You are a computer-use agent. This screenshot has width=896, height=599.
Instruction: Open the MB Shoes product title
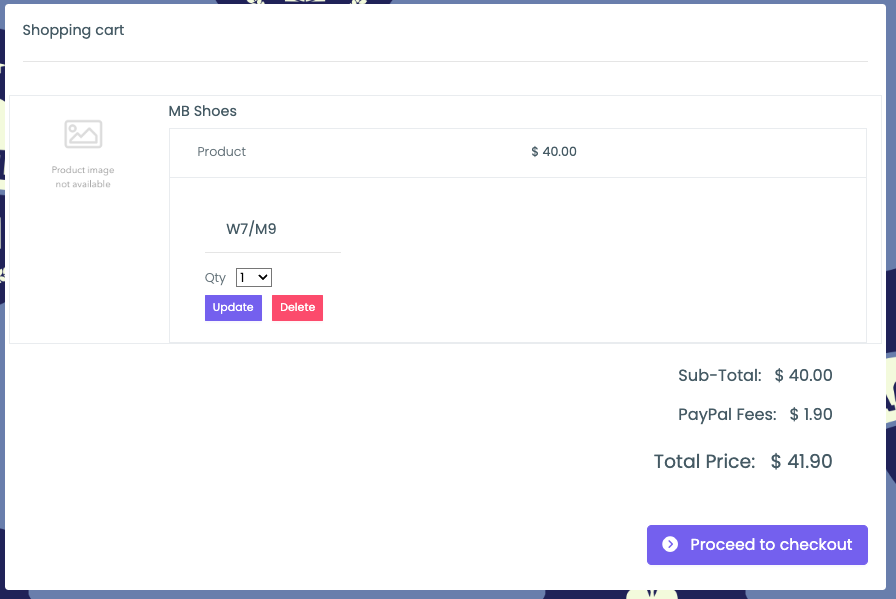click(202, 111)
